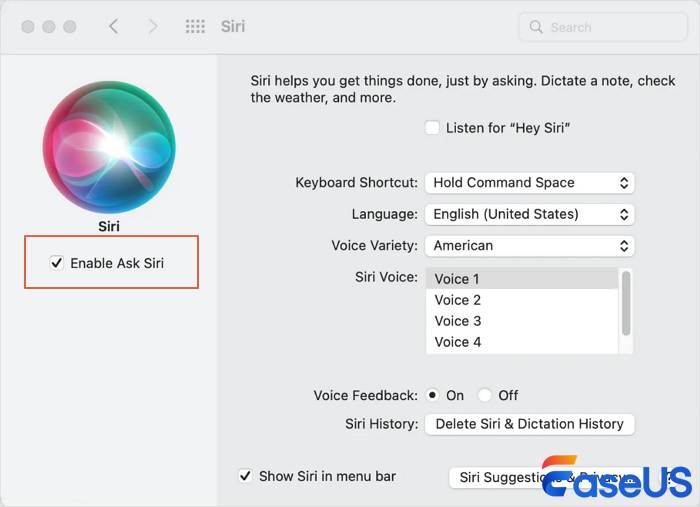Zoom the Siri preferences window
This screenshot has width=700, height=507.
point(70,27)
